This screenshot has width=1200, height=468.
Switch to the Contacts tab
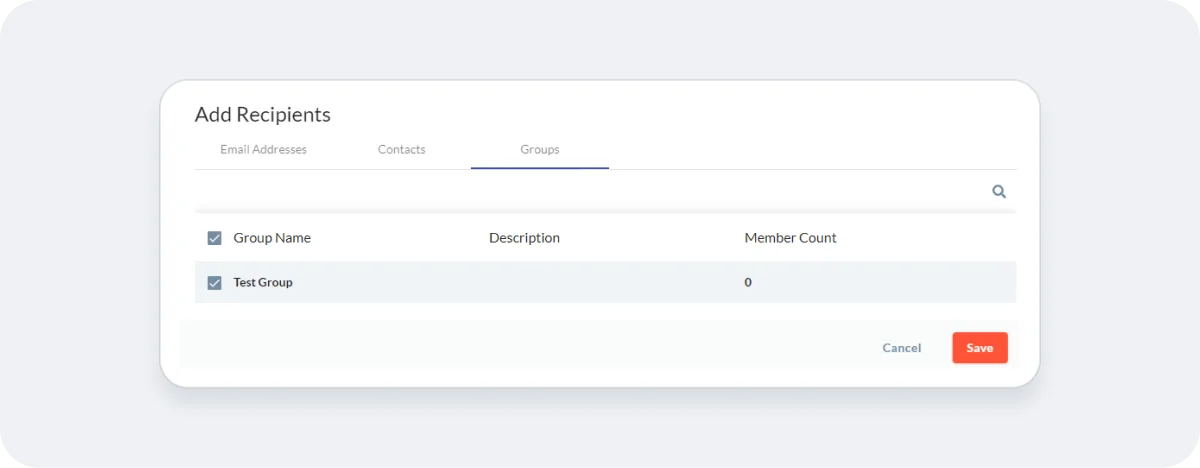402,150
